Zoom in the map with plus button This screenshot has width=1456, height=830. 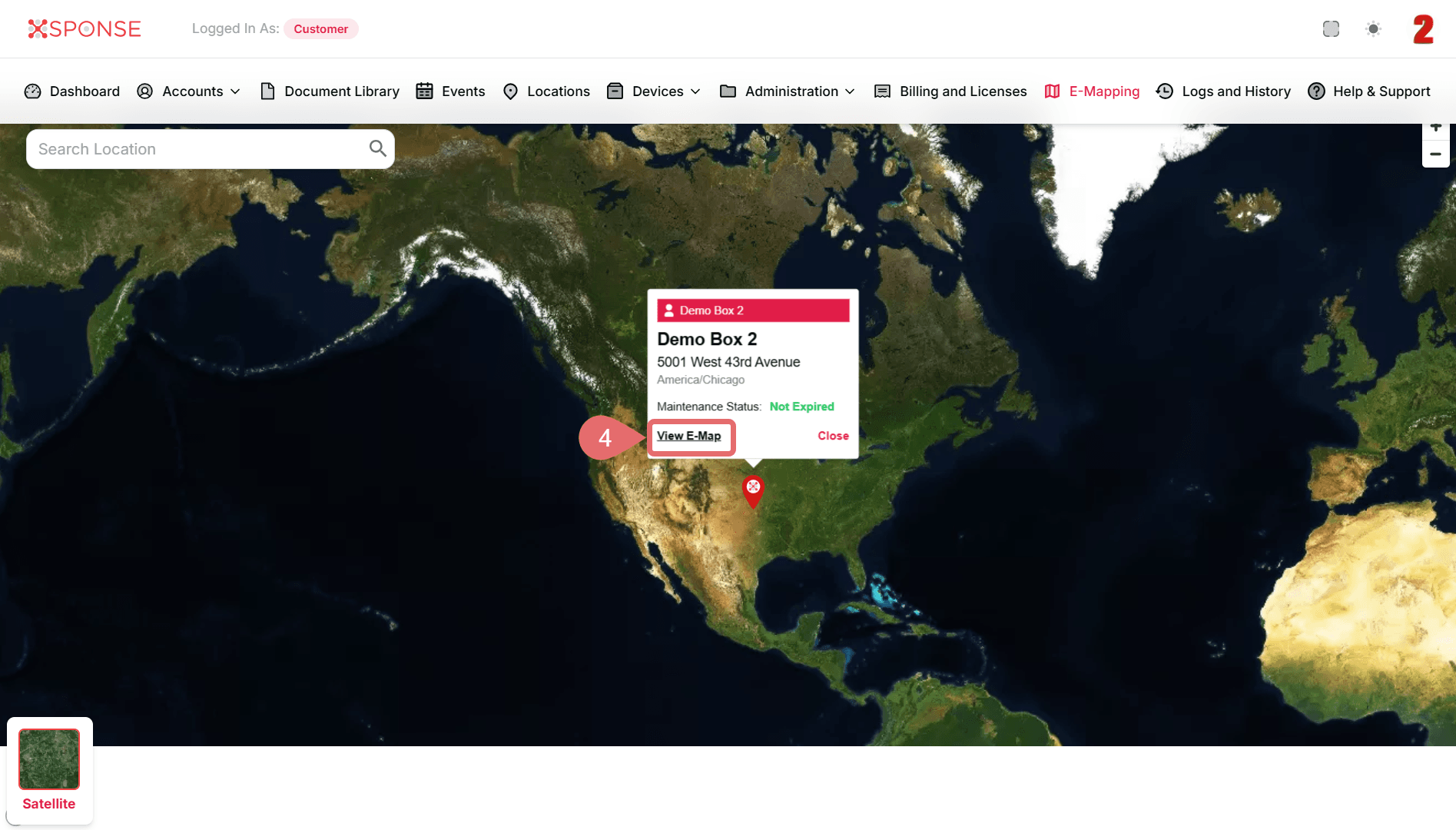click(x=1435, y=129)
